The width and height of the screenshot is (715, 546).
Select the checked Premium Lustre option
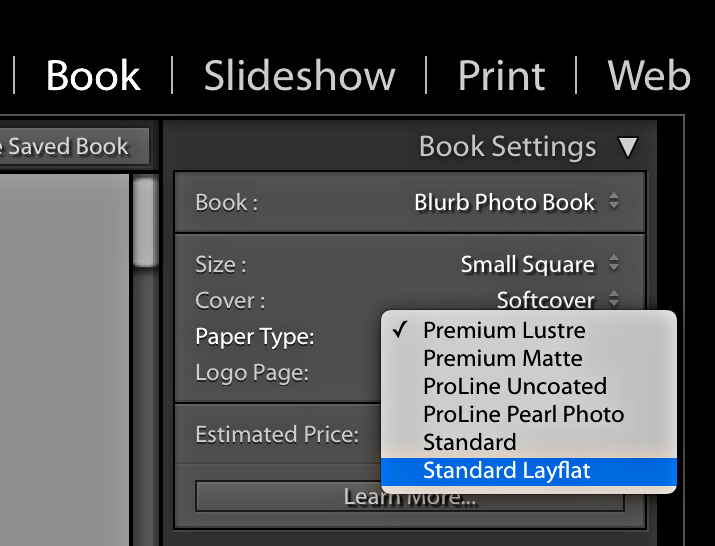click(x=504, y=330)
